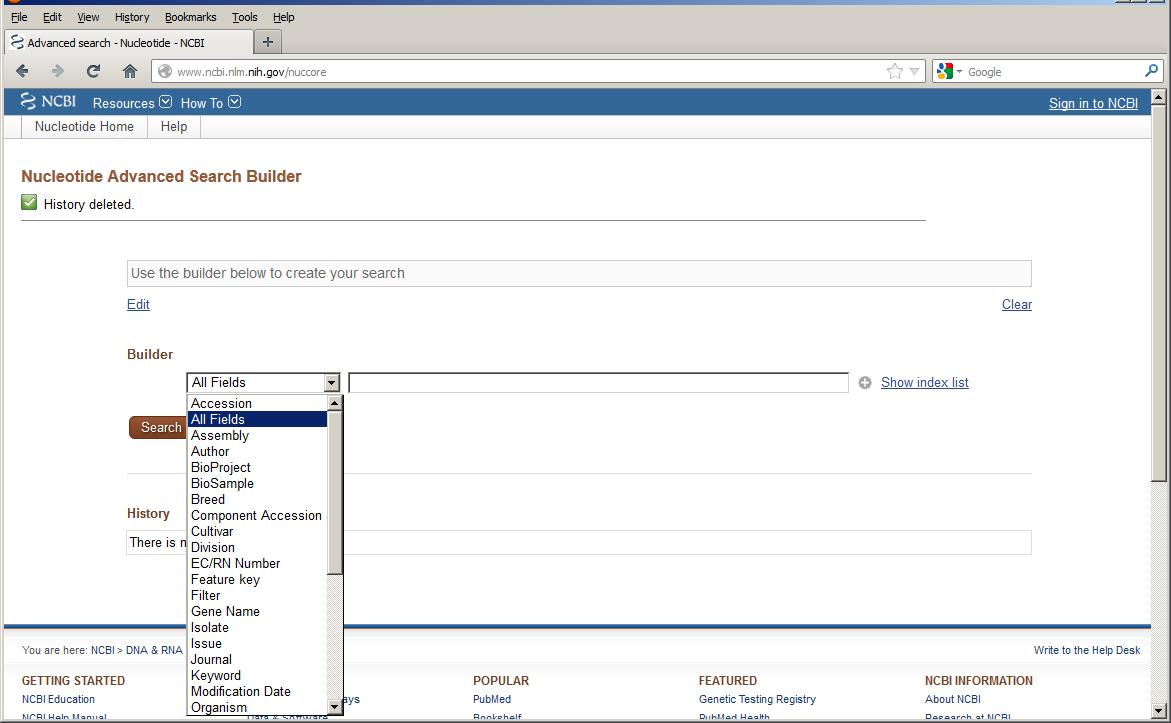Reload the page with the refresh icon
The image size is (1171, 723).
[x=93, y=71]
